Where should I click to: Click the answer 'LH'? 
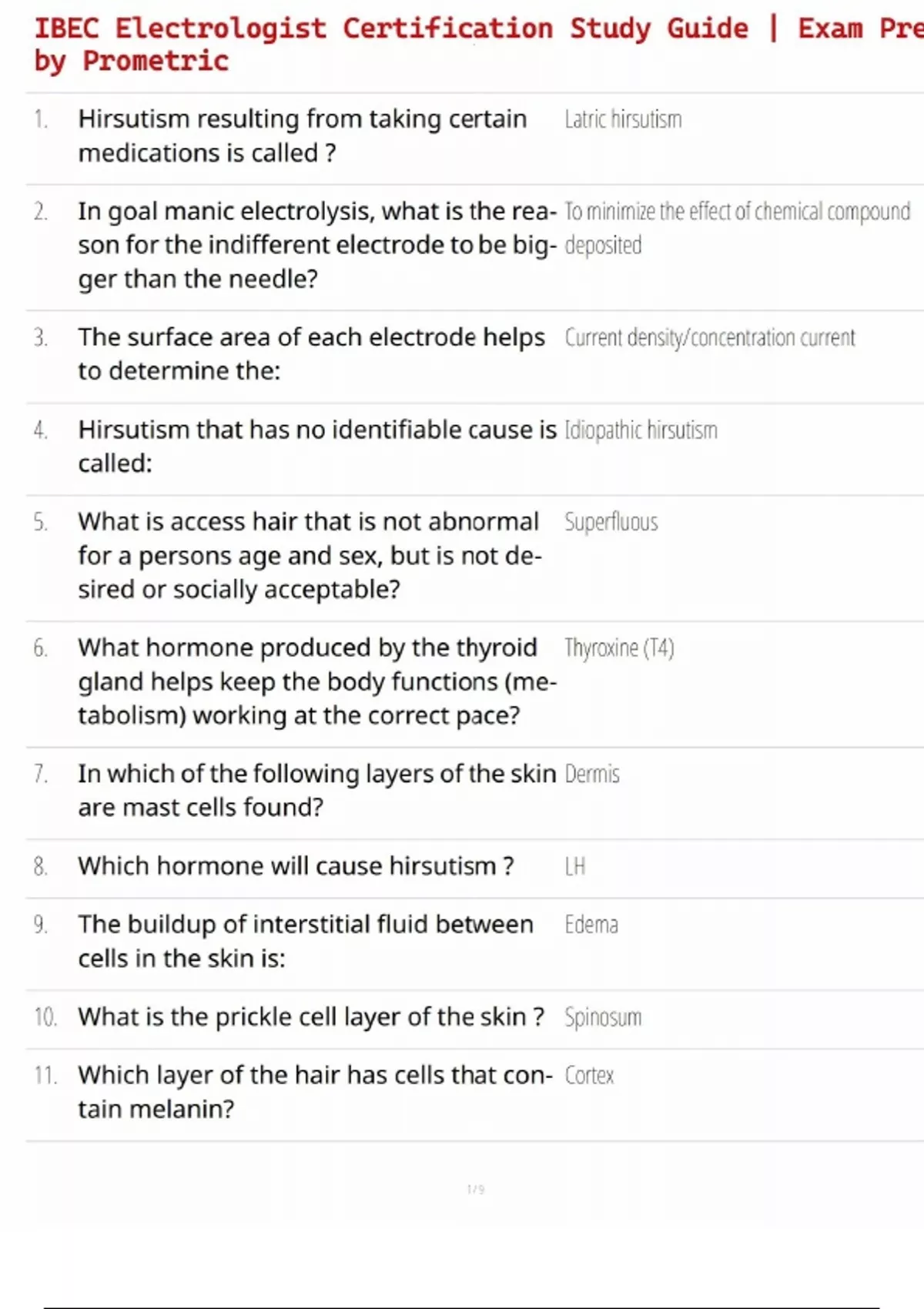(x=575, y=866)
